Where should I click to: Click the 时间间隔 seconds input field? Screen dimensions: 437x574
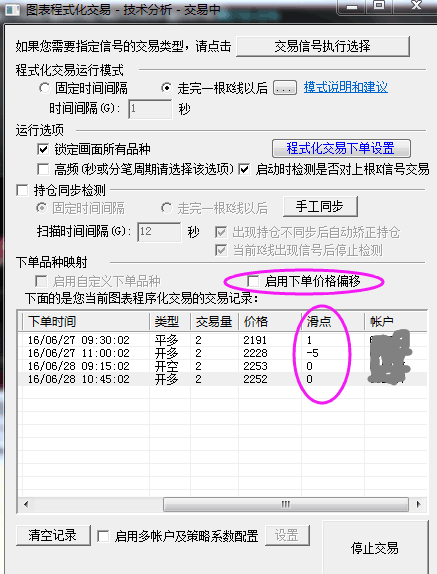coord(150,109)
